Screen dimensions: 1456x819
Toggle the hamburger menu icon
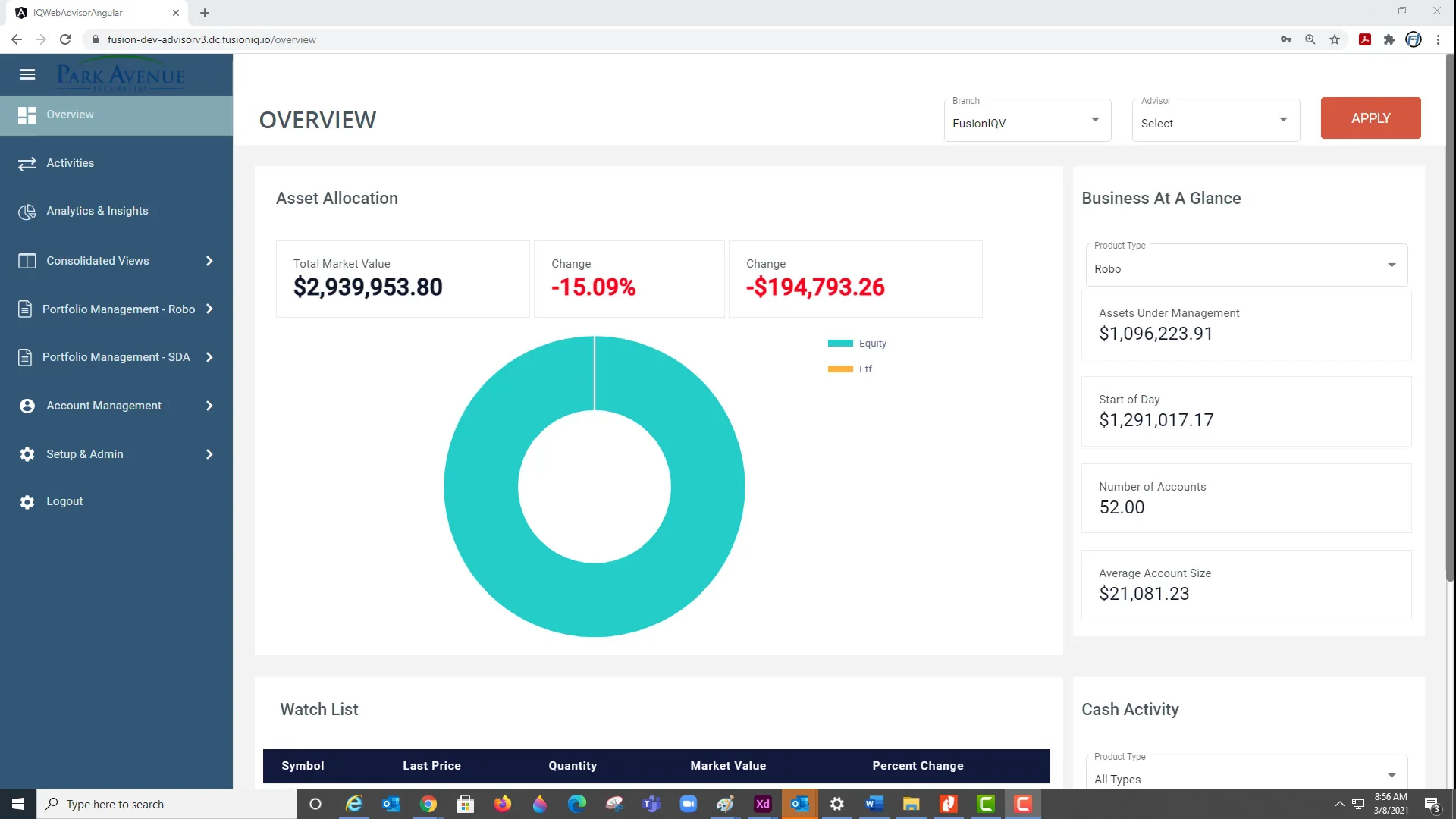pyautogui.click(x=27, y=74)
